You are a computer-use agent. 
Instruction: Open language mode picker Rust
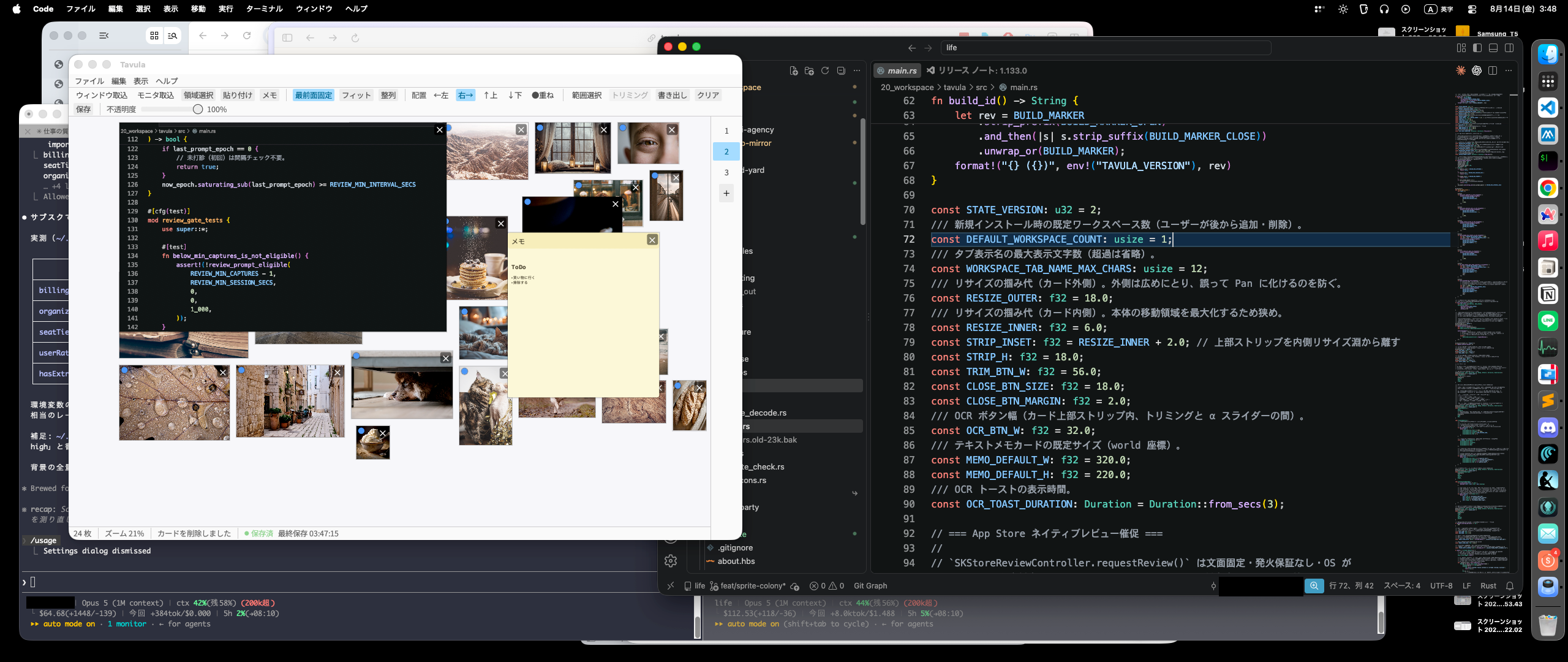click(x=1488, y=585)
